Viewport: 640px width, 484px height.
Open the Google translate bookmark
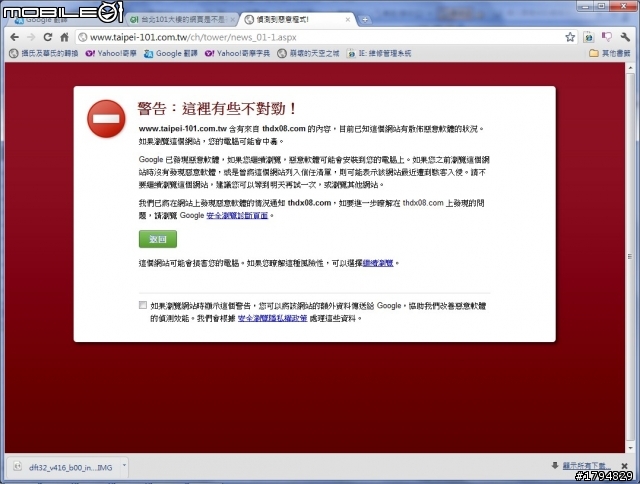point(171,53)
